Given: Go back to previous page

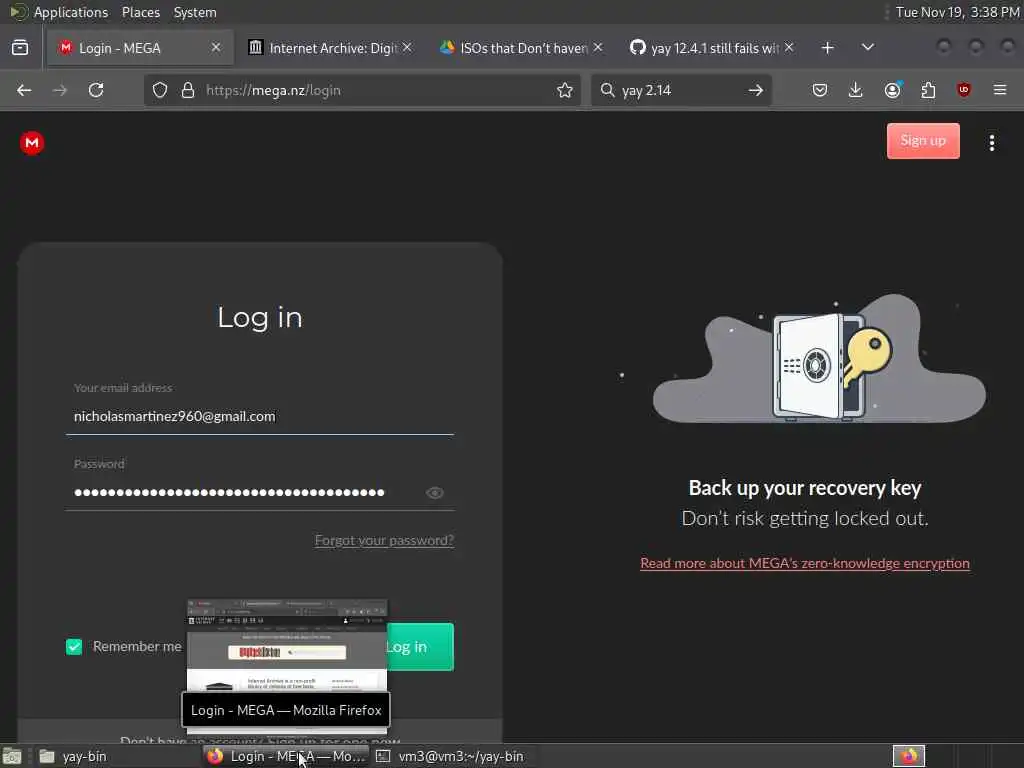Looking at the screenshot, I should tap(24, 90).
